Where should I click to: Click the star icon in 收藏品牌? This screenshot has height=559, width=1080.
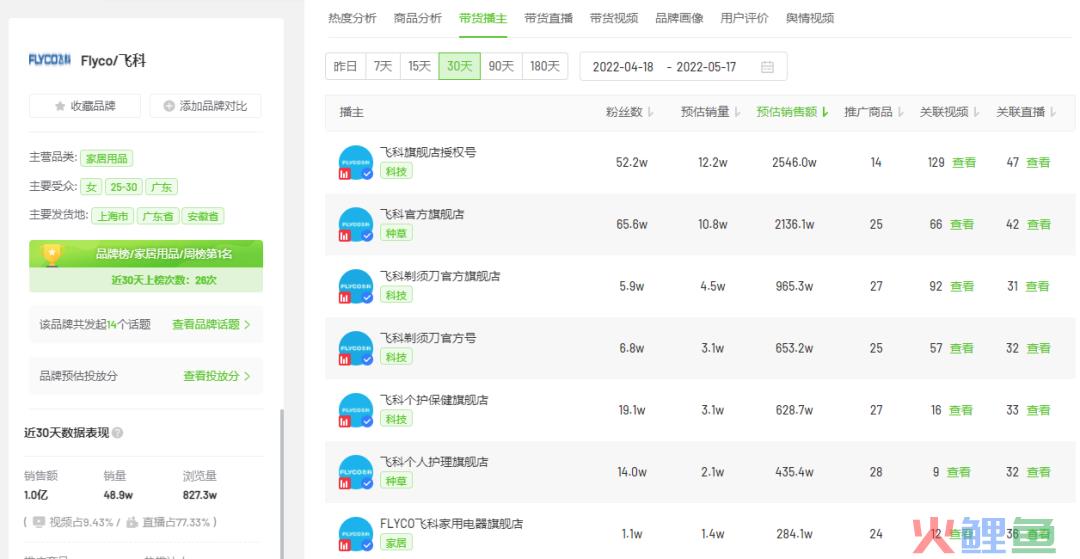[60, 106]
